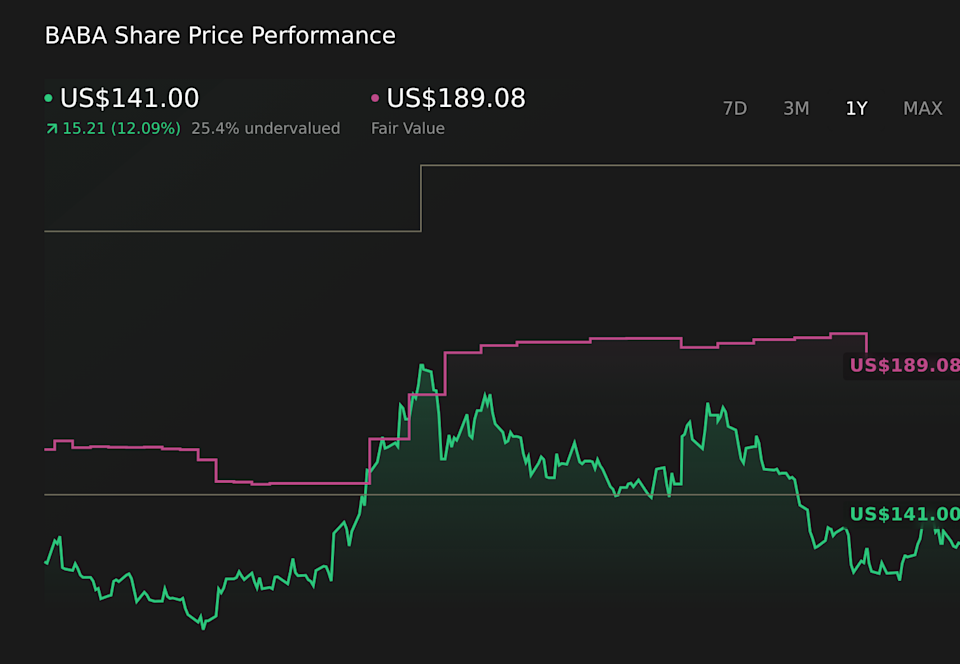The height and width of the screenshot is (664, 960).
Task: Click the pink fair value dot indicator
Action: (375, 98)
